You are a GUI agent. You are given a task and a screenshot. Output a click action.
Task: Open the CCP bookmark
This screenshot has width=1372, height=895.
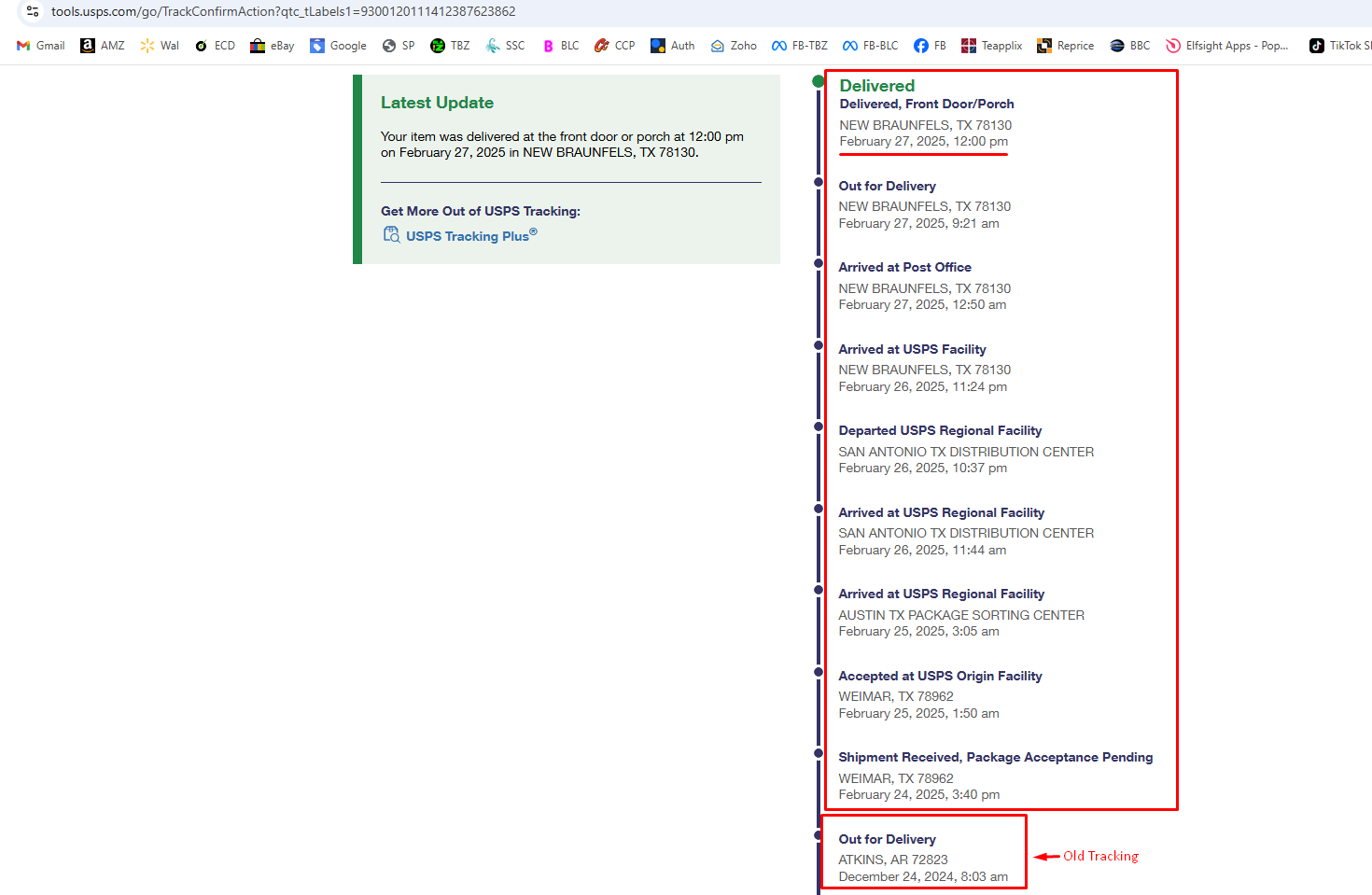coord(615,46)
